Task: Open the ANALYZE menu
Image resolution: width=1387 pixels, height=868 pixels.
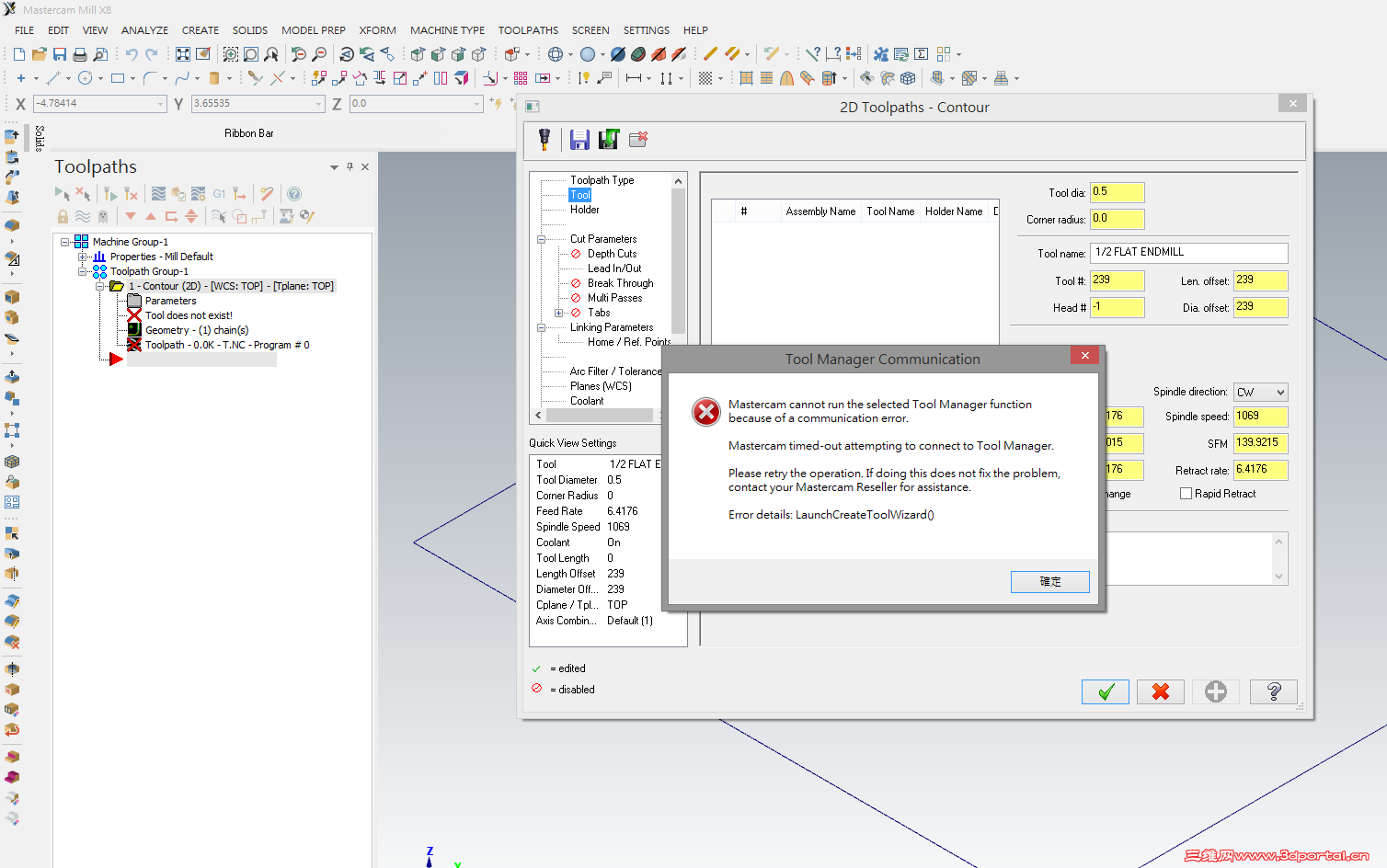Action: [x=144, y=30]
